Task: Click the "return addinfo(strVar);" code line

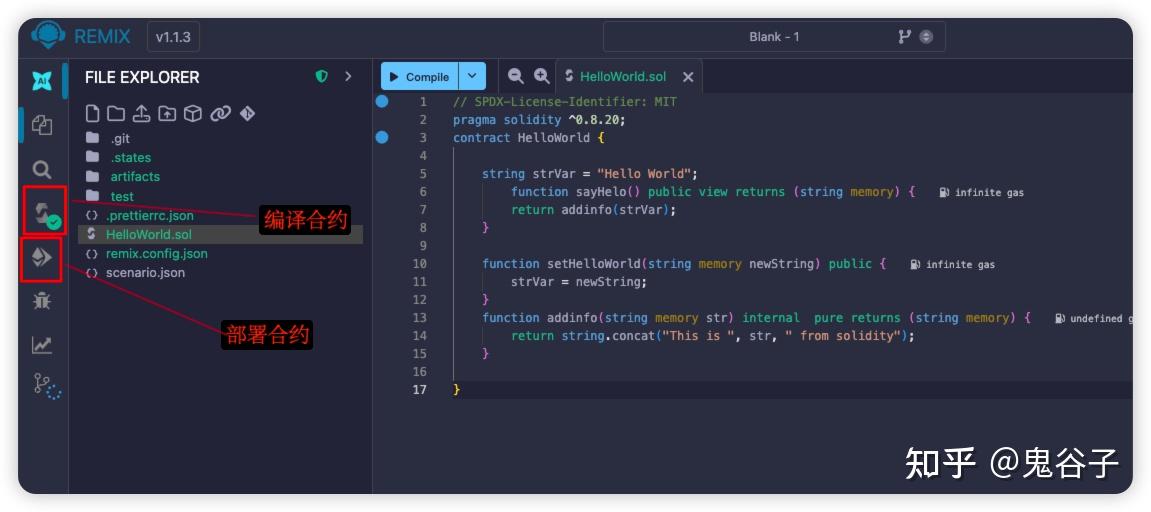Action: (593, 210)
